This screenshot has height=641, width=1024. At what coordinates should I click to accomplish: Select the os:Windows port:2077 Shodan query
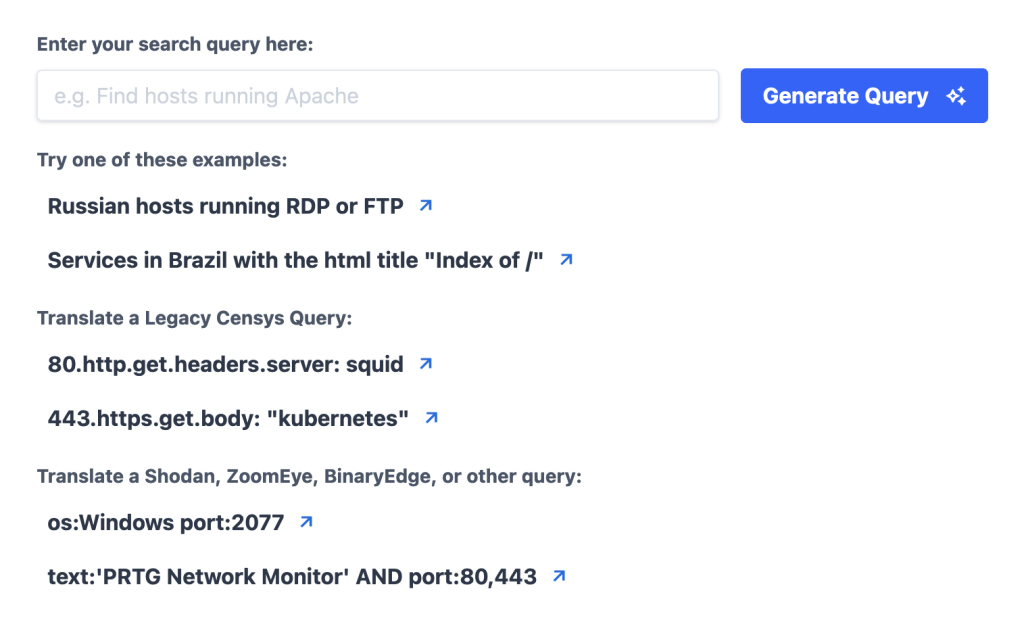coord(166,523)
